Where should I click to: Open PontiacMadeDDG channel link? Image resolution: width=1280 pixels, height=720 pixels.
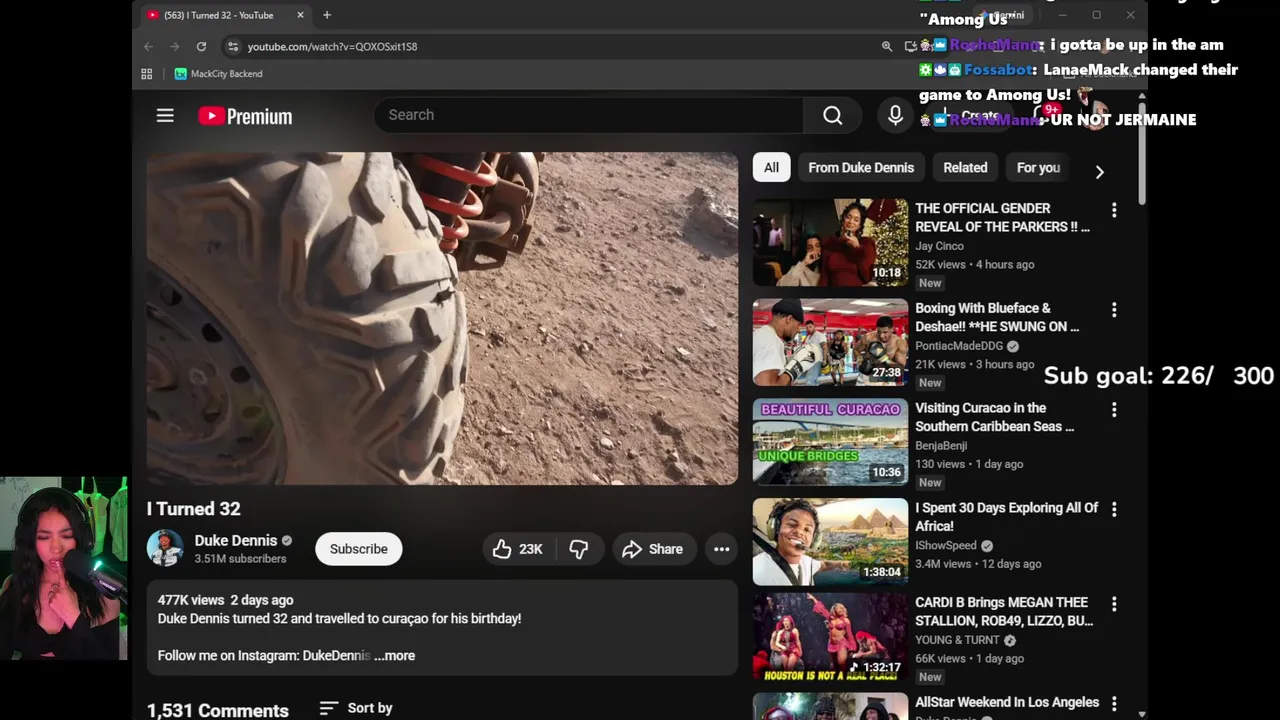tap(959, 346)
